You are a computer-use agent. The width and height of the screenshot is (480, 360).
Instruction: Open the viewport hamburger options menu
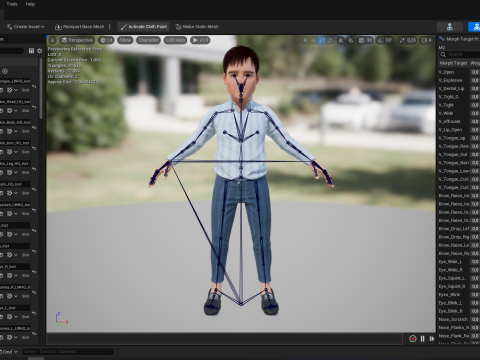(52, 40)
